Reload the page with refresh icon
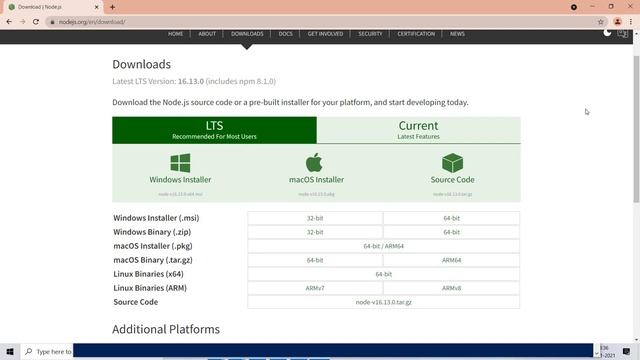The image size is (640, 360). (x=36, y=22)
